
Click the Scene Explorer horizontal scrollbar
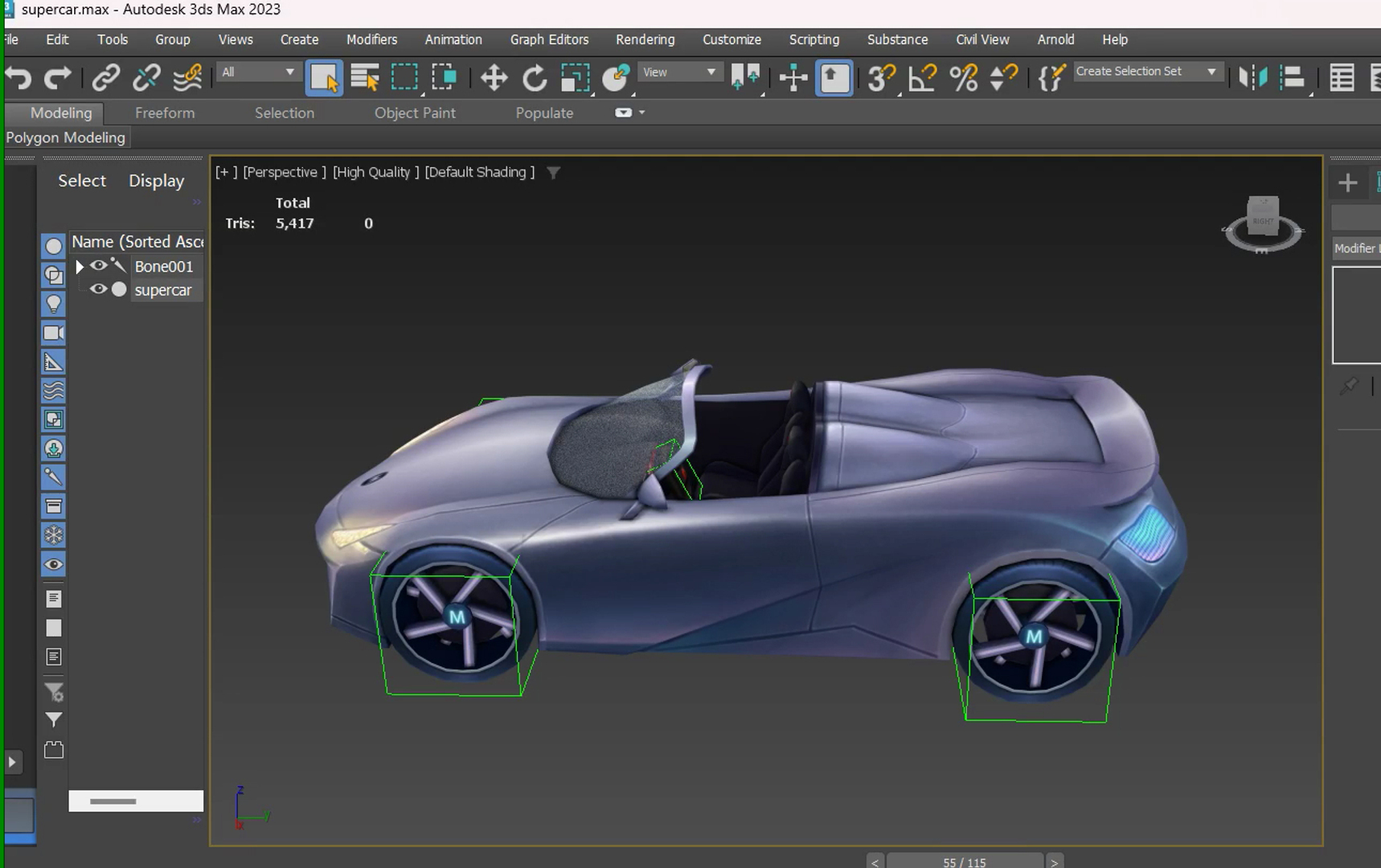coord(136,801)
